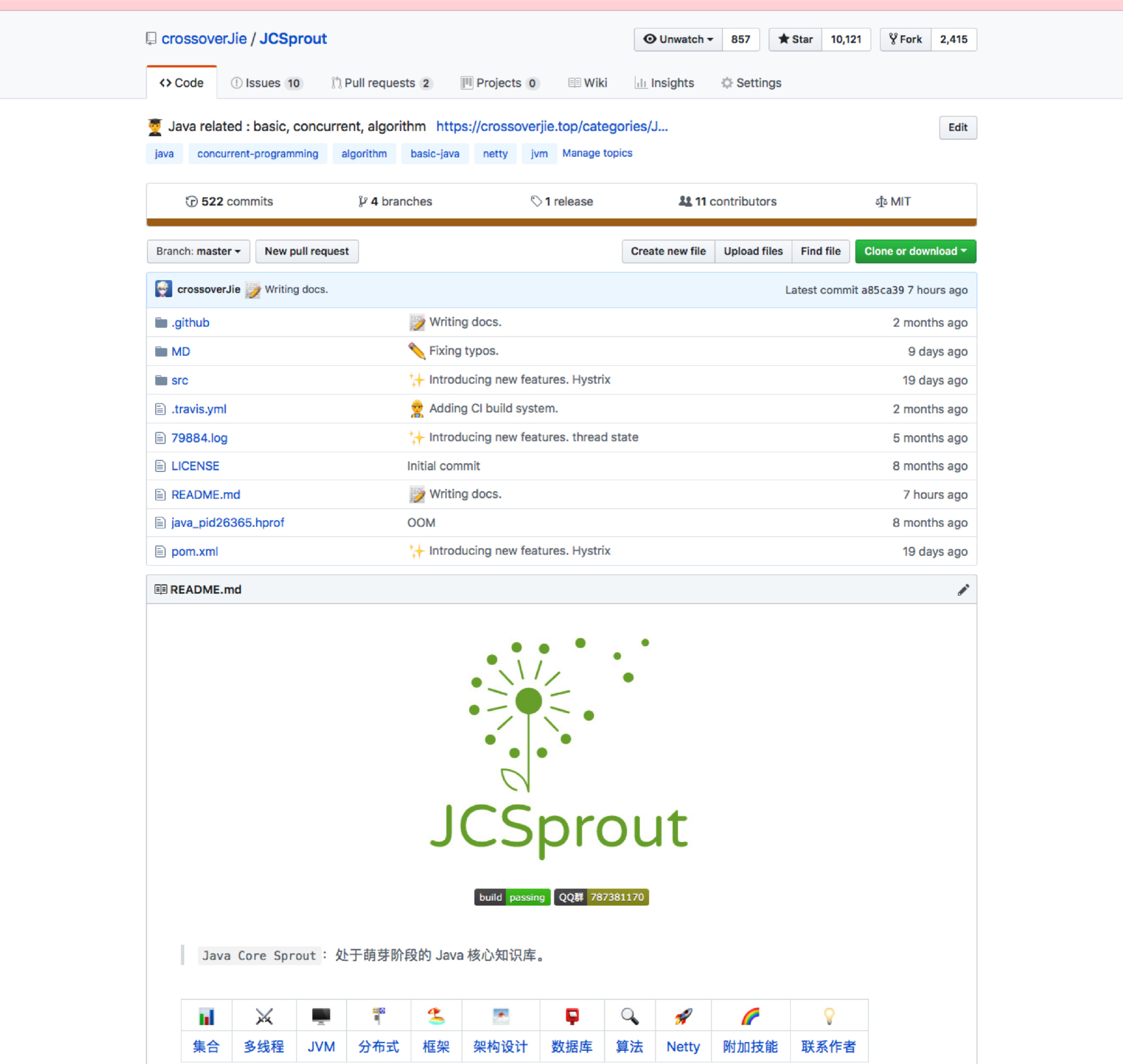Open the 857 watchers count
This screenshot has width=1123, height=1064.
pyautogui.click(x=741, y=39)
